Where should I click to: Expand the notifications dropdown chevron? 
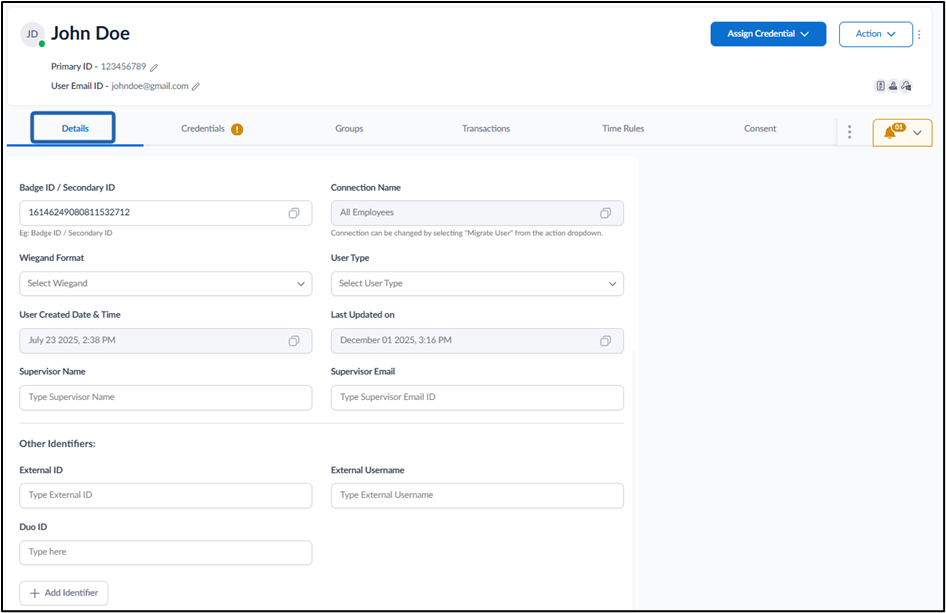pos(918,133)
